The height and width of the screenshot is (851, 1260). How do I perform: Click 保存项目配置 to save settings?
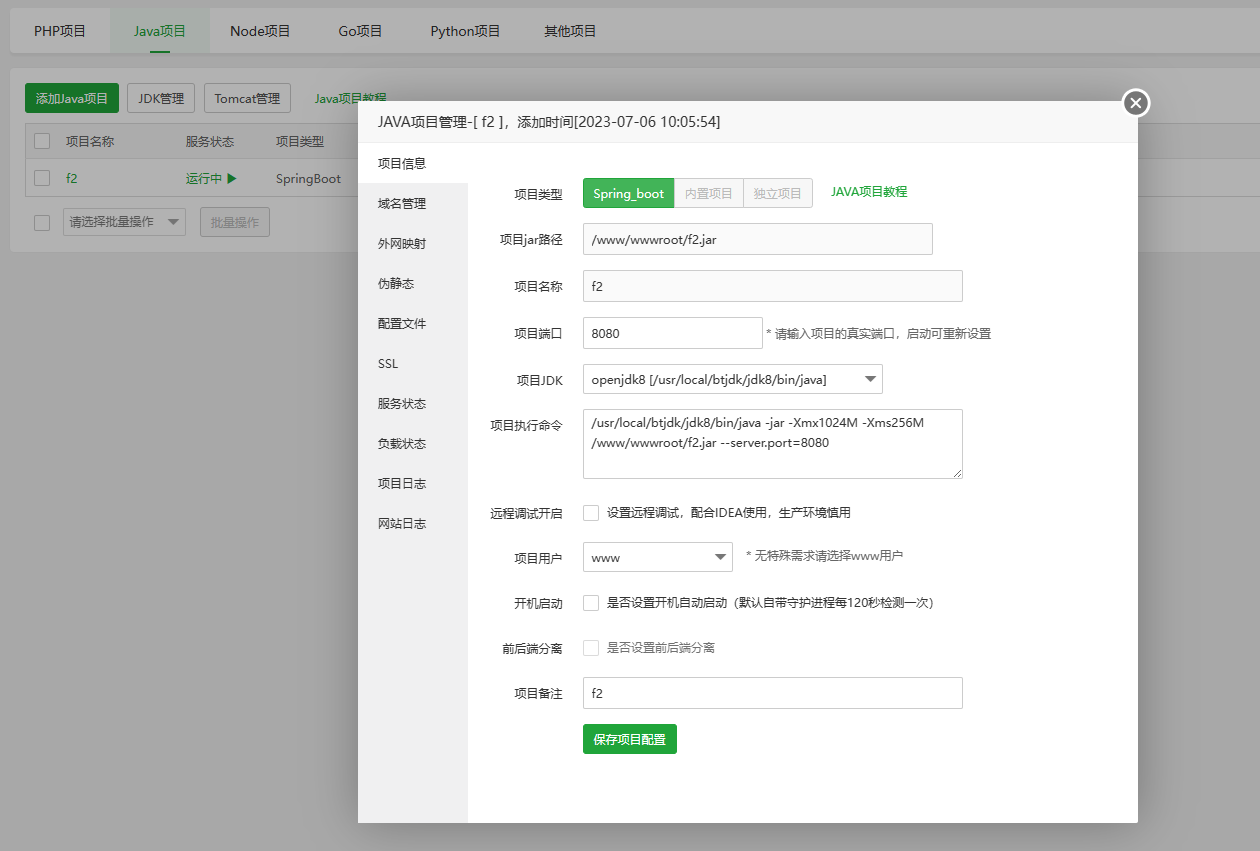[x=629, y=739]
